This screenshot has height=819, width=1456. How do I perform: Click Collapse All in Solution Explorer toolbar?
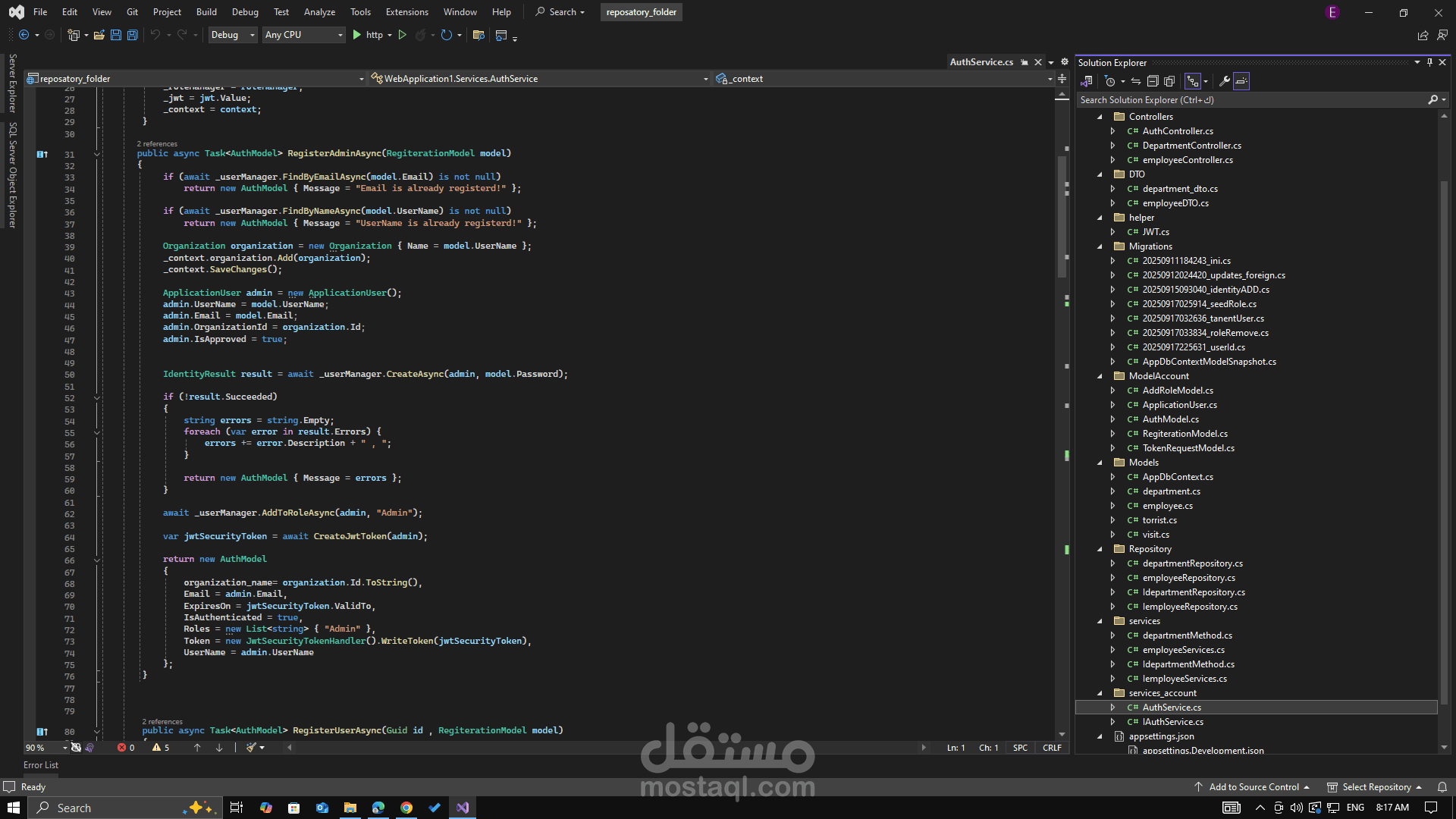click(1153, 81)
